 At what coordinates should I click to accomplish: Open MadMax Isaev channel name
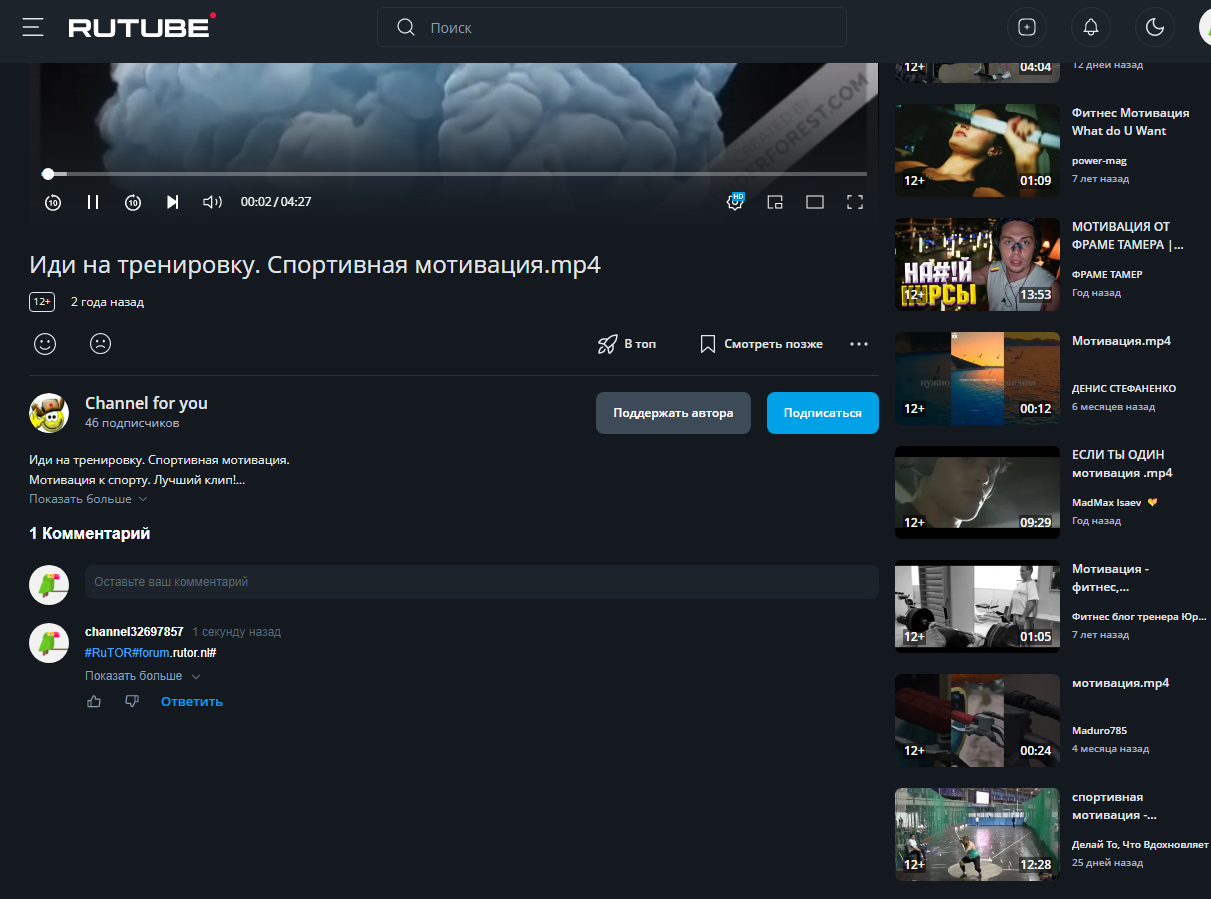click(x=1108, y=502)
